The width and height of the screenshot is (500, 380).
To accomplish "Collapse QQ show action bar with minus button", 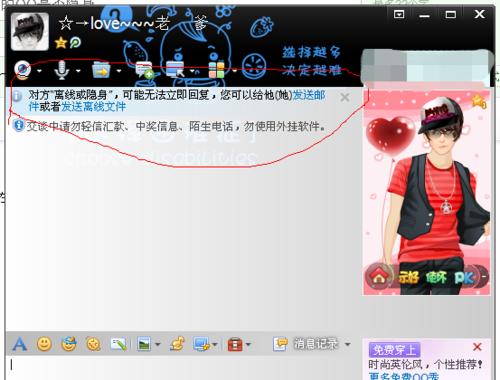I will pyautogui.click(x=484, y=277).
